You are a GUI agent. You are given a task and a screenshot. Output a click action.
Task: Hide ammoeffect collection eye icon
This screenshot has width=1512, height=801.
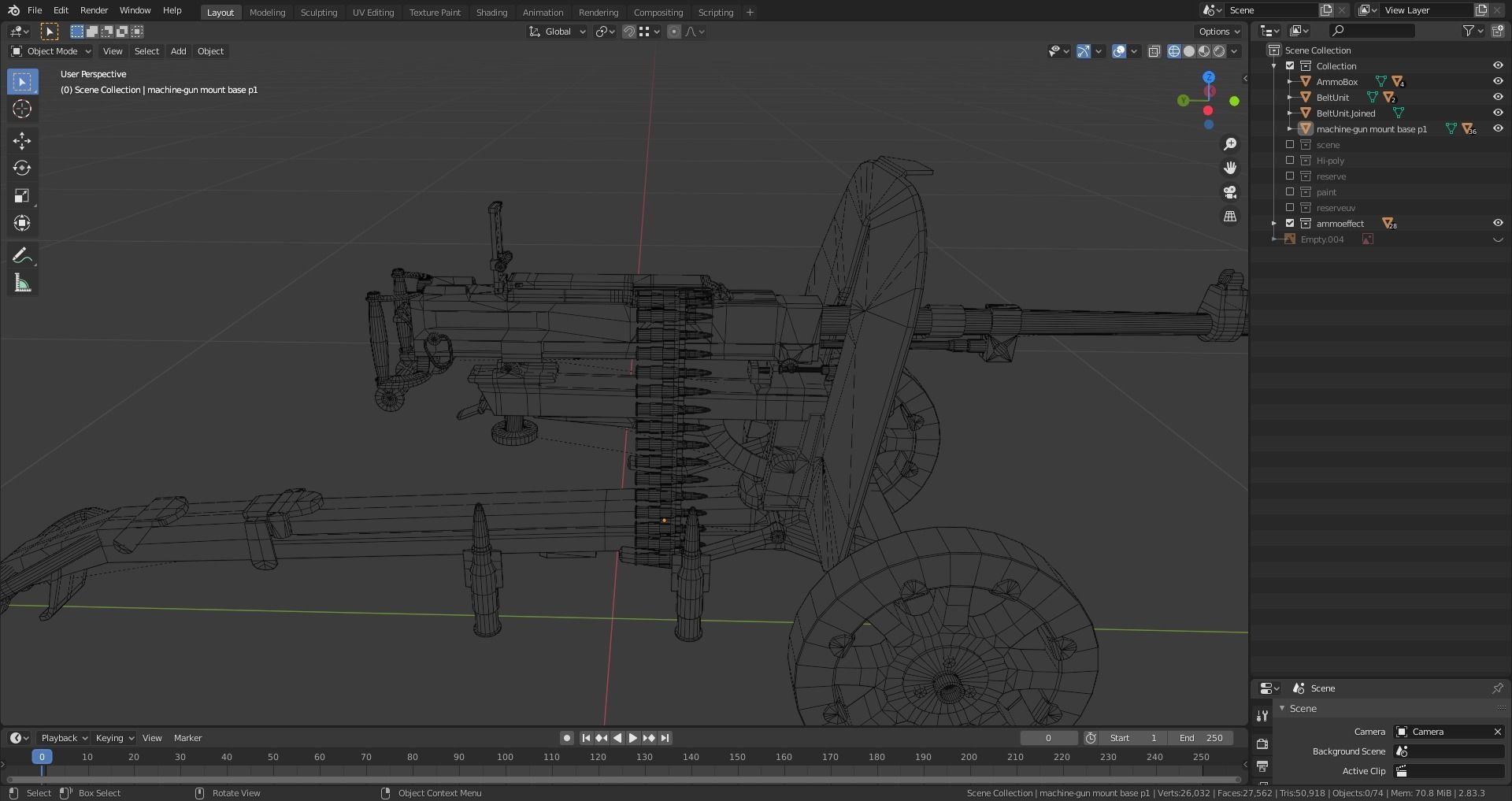click(1498, 223)
